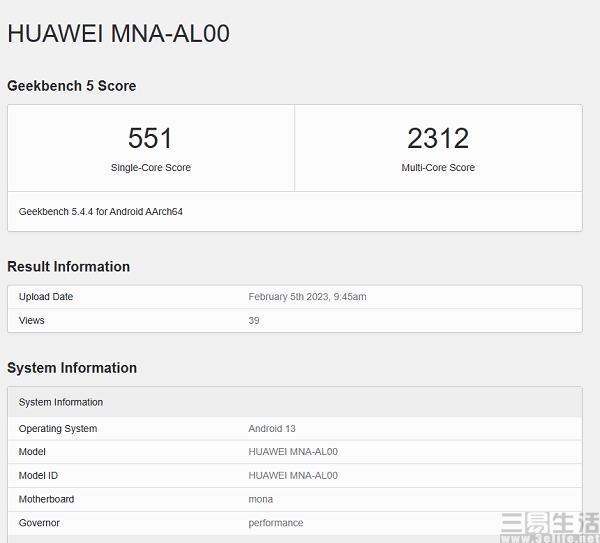The height and width of the screenshot is (543, 600).
Task: Click the Views row label
Action: [32, 321]
